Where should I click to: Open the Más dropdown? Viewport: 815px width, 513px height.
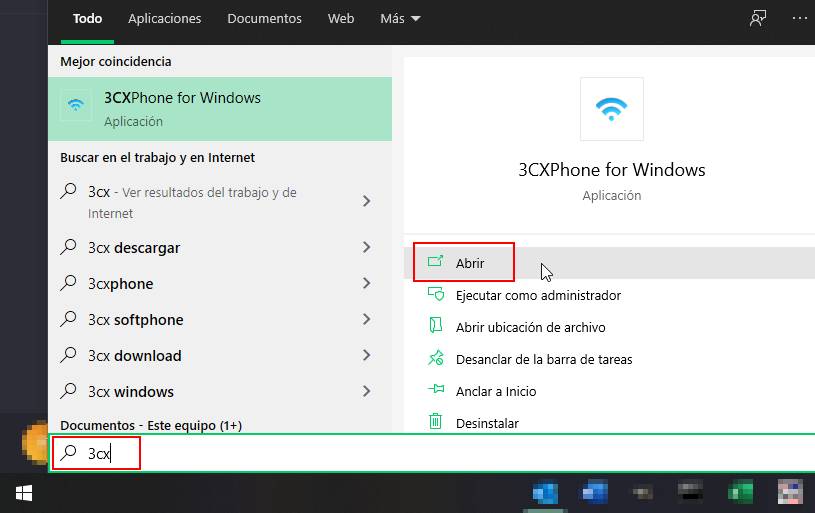(400, 19)
